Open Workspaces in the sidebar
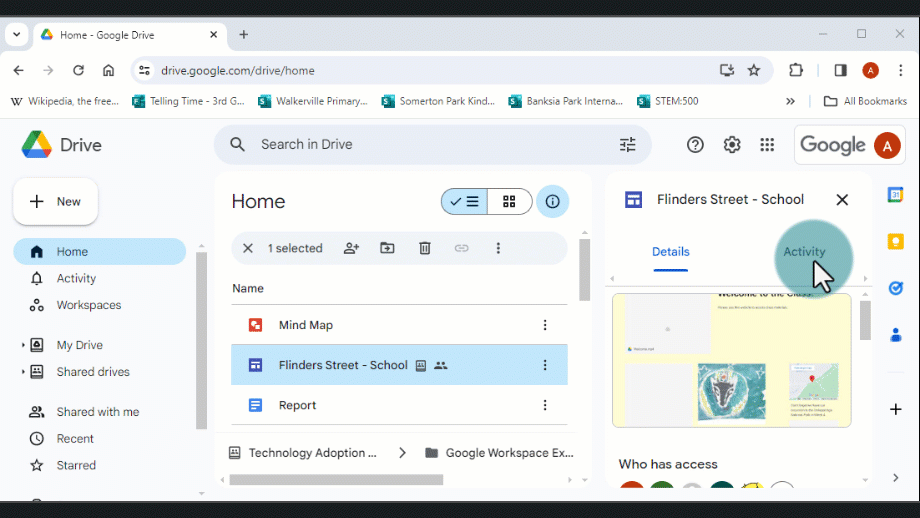Image resolution: width=920 pixels, height=518 pixels. point(89,305)
